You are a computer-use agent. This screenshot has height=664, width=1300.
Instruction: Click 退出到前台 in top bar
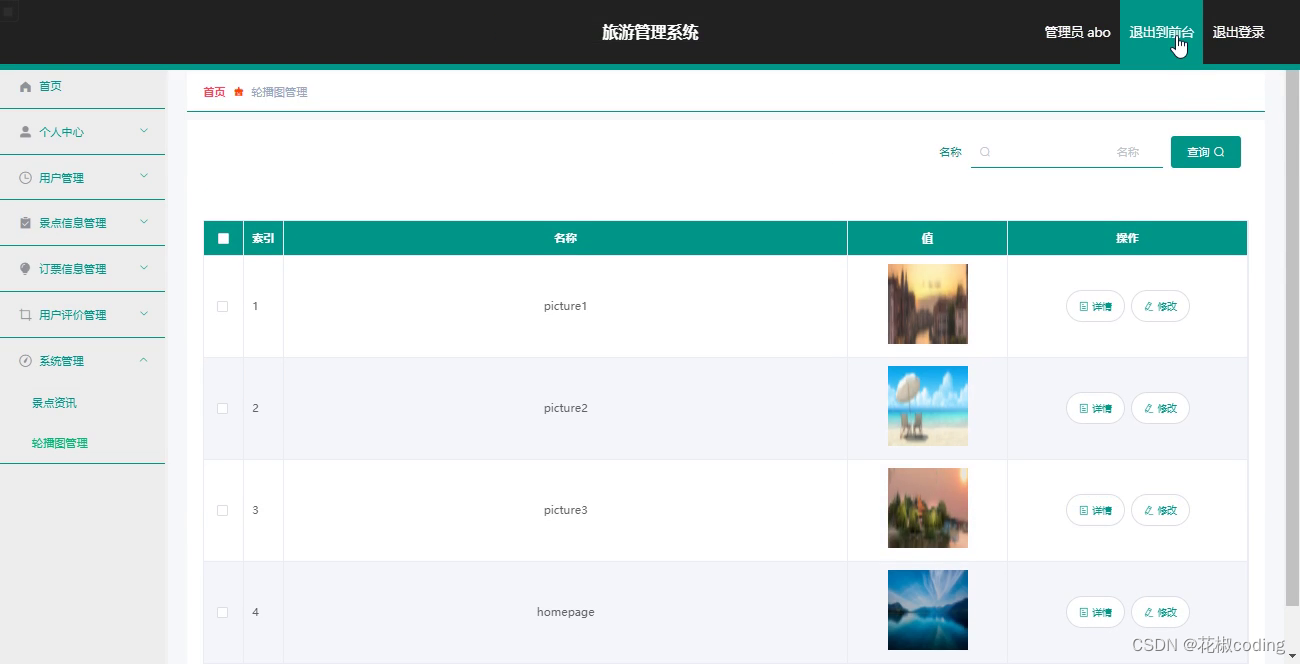pyautogui.click(x=1161, y=32)
